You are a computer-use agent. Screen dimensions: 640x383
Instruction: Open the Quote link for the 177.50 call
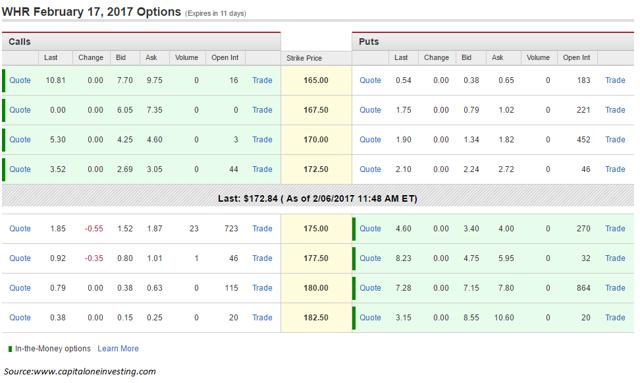(20, 258)
